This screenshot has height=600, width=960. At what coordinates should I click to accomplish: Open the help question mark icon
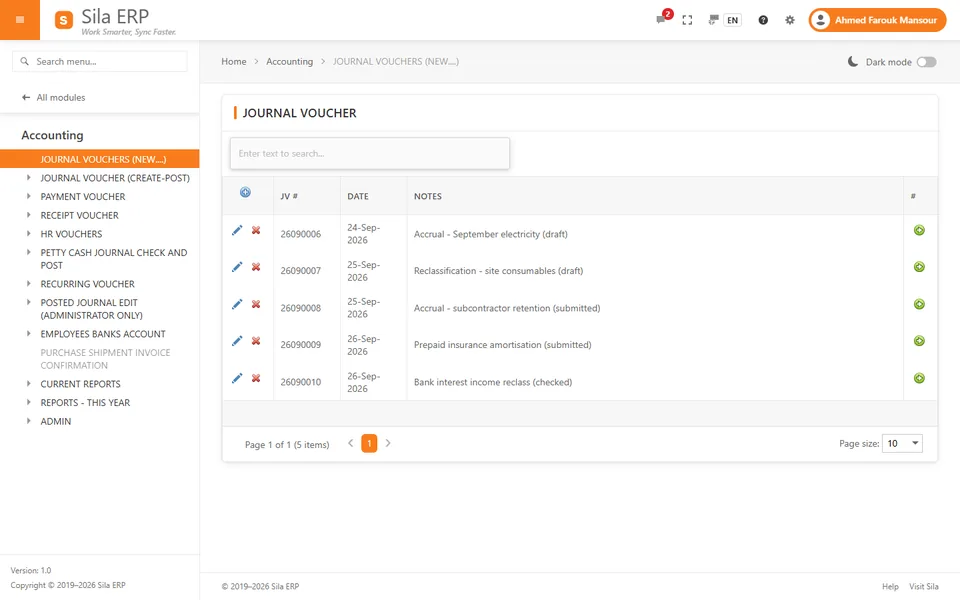(763, 20)
